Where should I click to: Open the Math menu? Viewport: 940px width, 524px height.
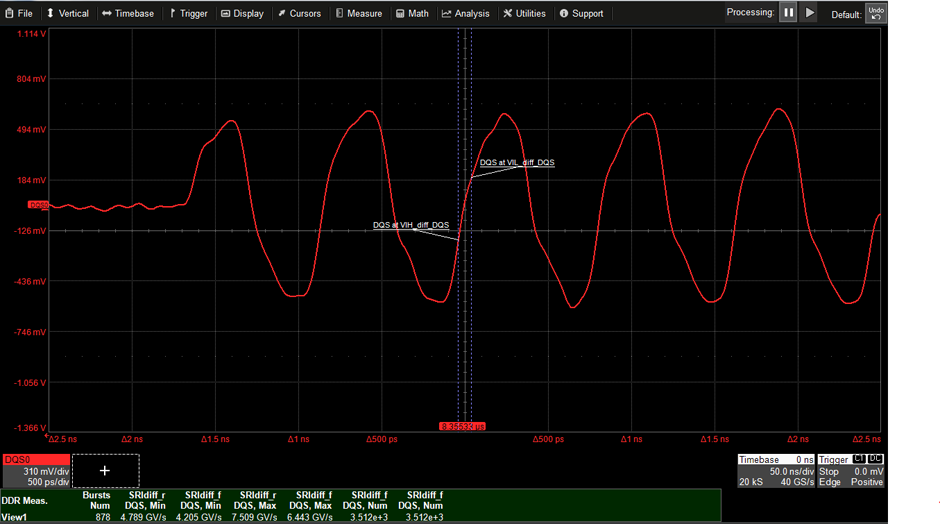pos(412,13)
